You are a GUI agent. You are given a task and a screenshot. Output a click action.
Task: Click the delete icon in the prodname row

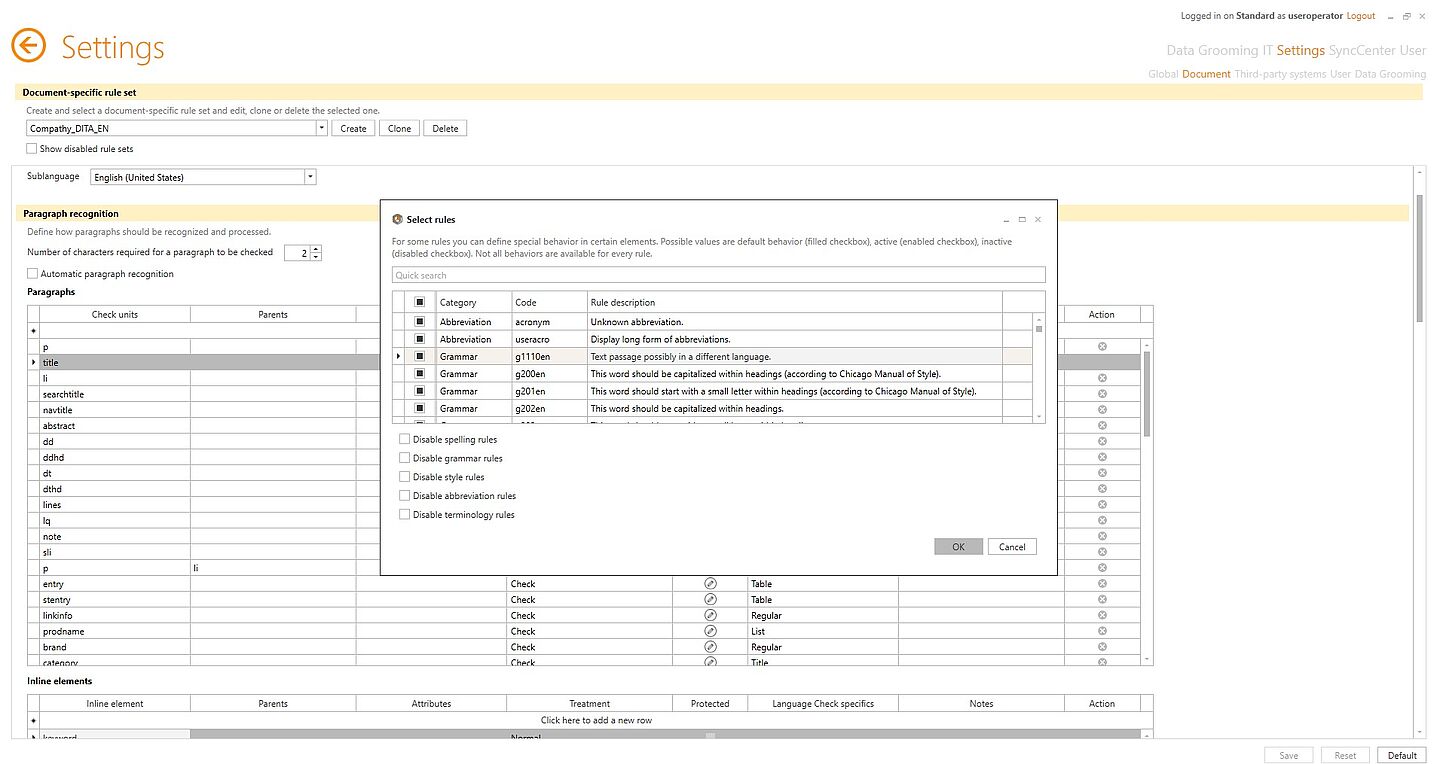coord(1102,631)
